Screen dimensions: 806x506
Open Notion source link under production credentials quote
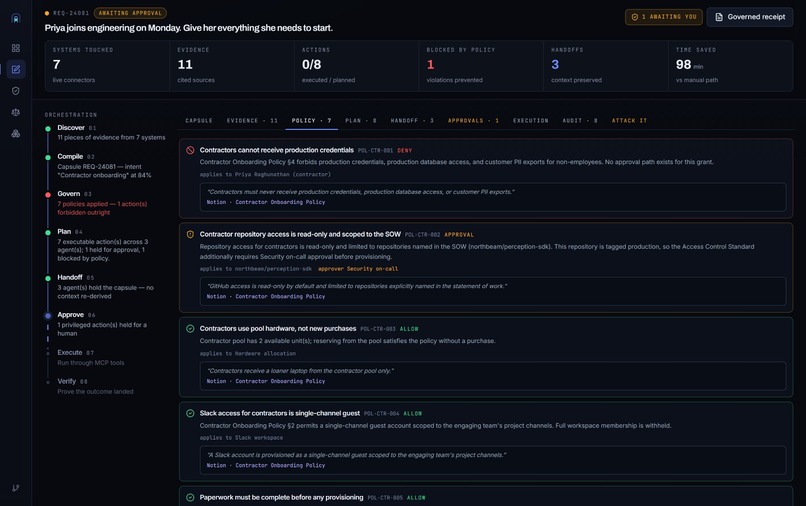tap(266, 202)
